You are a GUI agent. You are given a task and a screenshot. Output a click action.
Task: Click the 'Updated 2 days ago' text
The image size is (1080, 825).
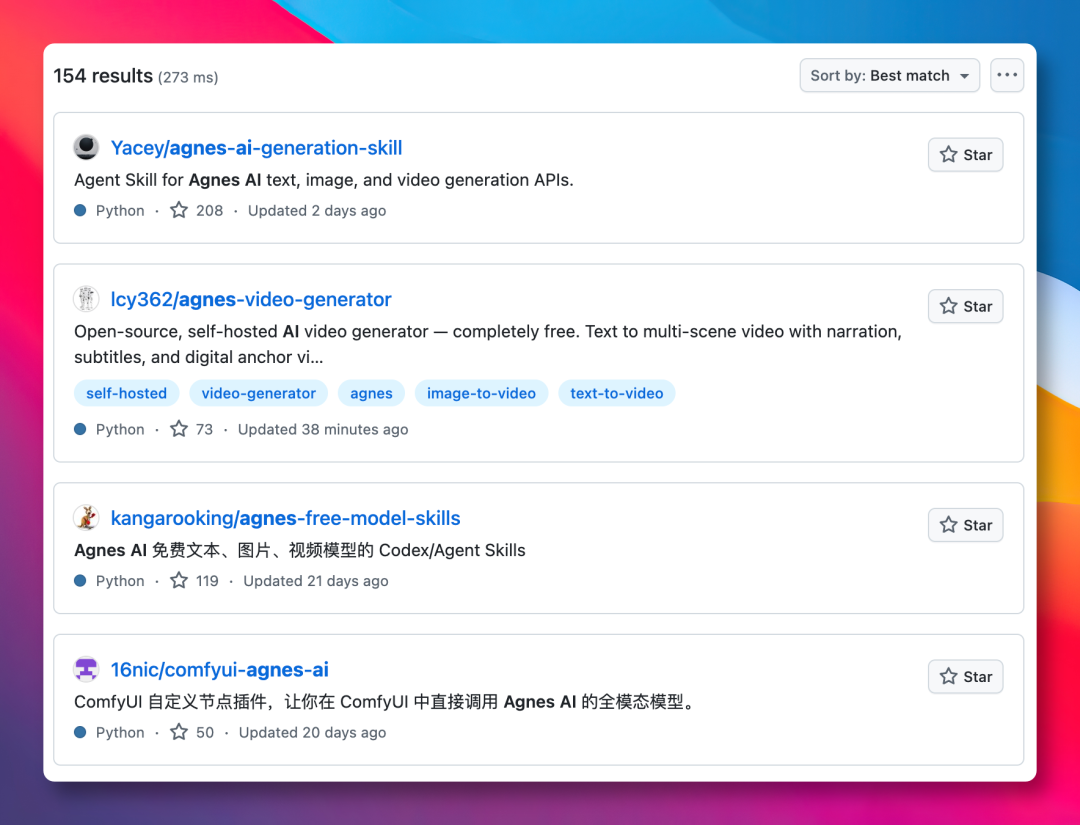[x=317, y=211]
